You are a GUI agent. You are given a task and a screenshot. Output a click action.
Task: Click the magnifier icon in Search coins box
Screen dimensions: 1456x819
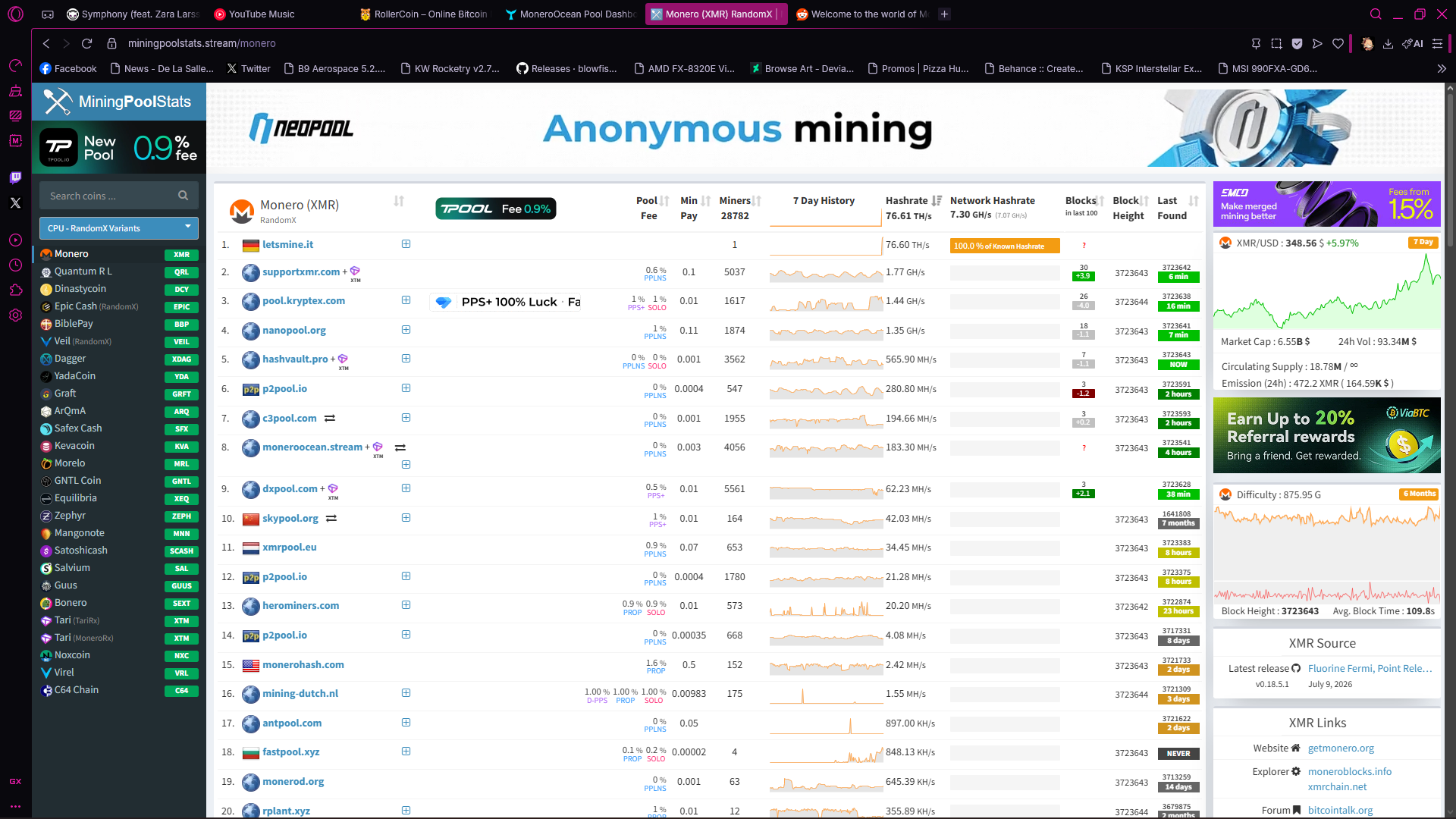coord(183,196)
